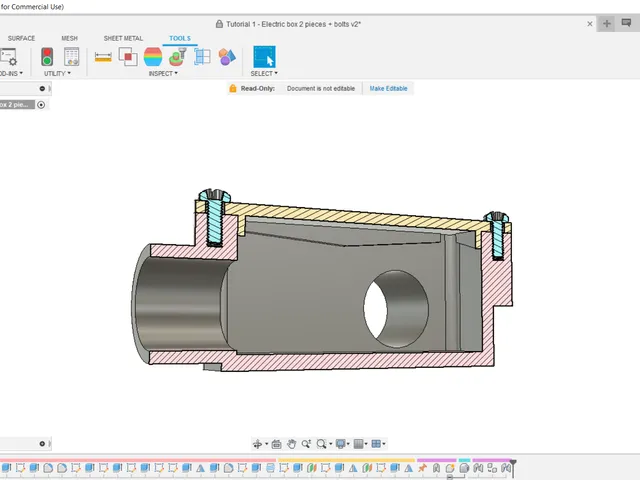Click the Viewports layout icon
The image size is (640, 480).
click(376, 444)
